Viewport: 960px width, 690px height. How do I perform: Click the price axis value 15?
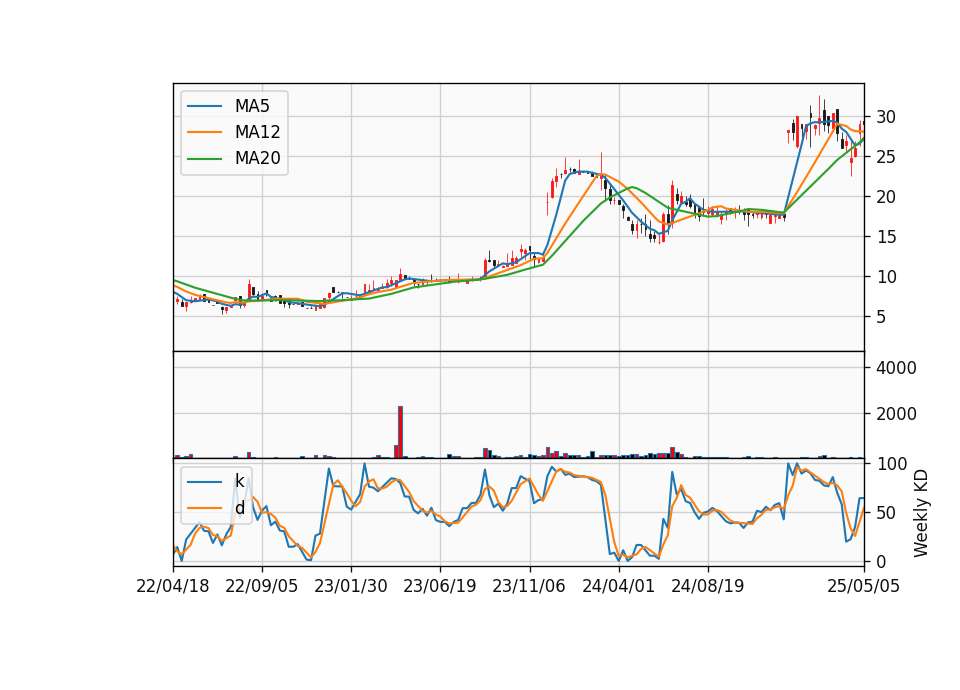pyautogui.click(x=886, y=237)
